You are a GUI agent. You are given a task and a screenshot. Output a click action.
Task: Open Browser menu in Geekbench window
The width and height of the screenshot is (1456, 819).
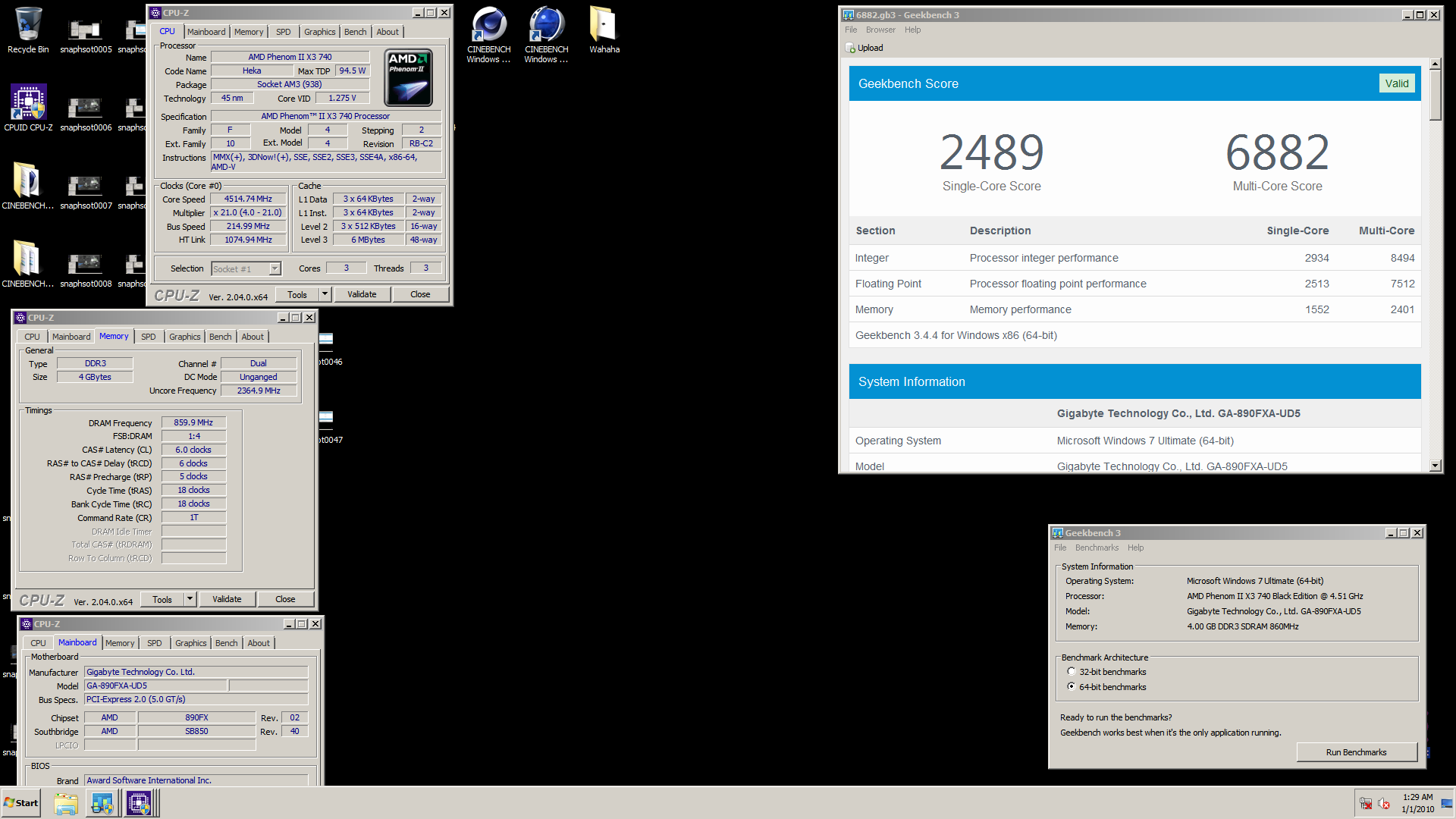[880, 30]
